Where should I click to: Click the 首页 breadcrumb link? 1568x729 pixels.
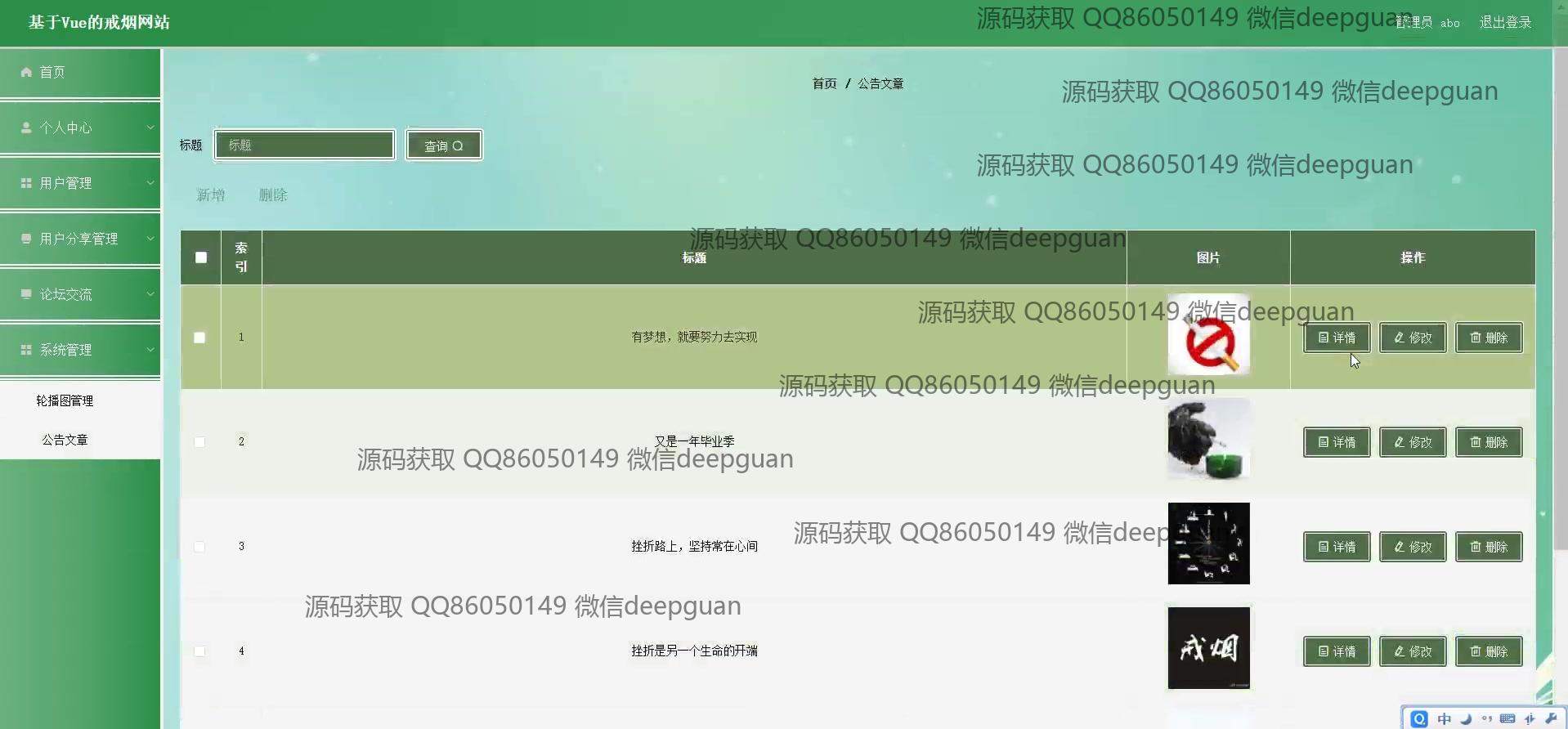tap(824, 84)
